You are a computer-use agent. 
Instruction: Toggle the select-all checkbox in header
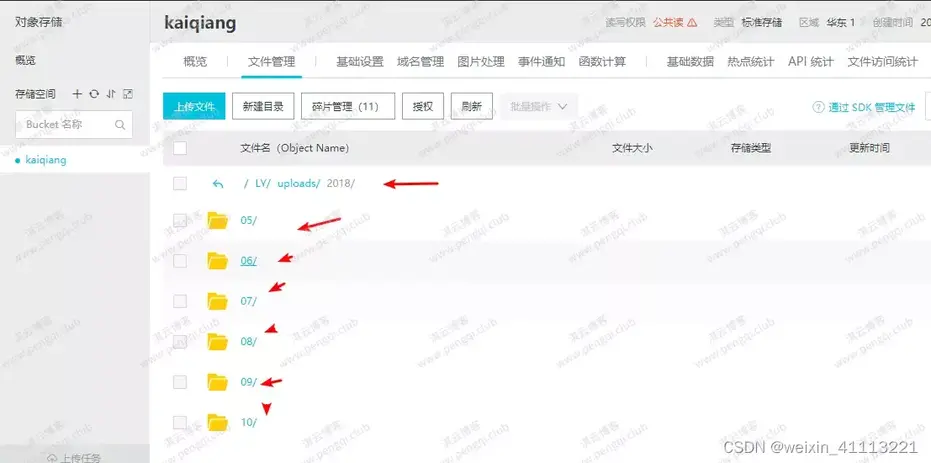[180, 148]
